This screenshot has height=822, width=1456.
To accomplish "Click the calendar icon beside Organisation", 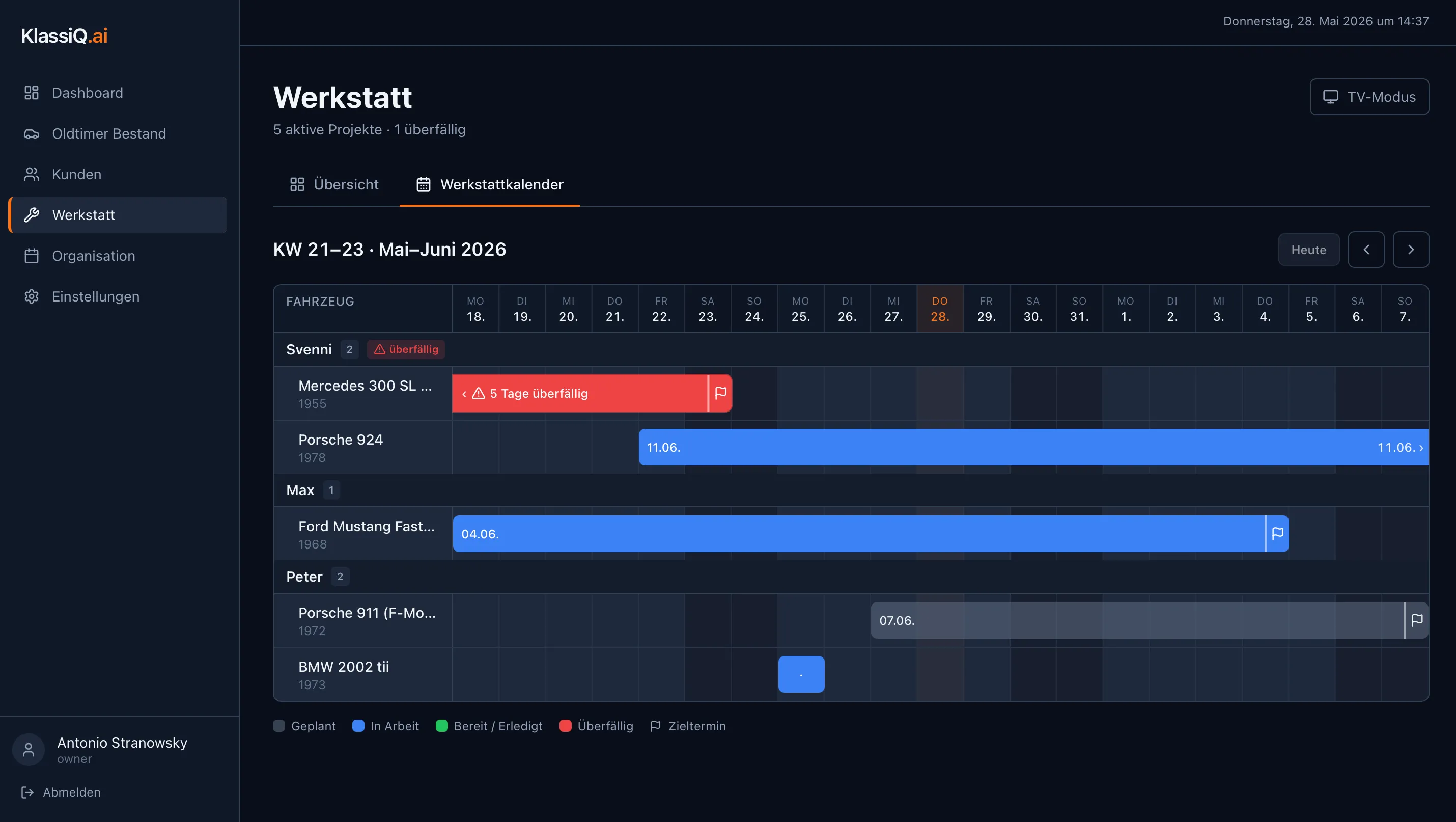I will point(32,256).
